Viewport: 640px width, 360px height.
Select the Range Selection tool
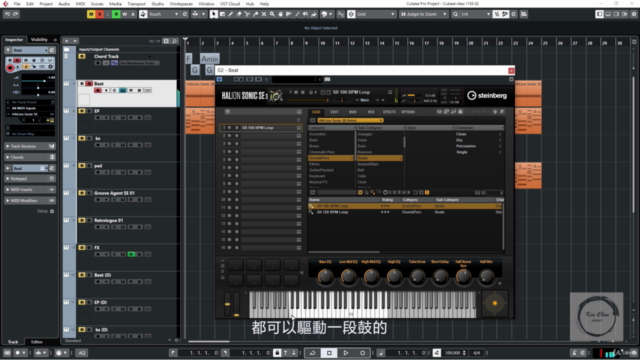coord(222,14)
